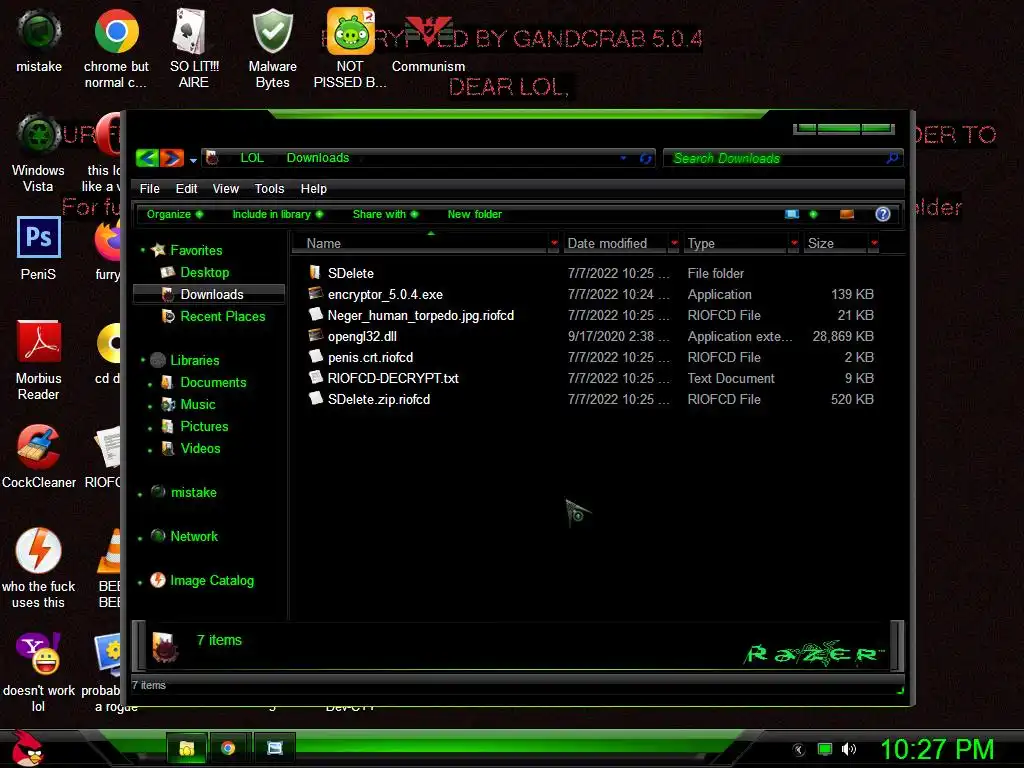Click Favorites in navigation pane

click(x=196, y=250)
